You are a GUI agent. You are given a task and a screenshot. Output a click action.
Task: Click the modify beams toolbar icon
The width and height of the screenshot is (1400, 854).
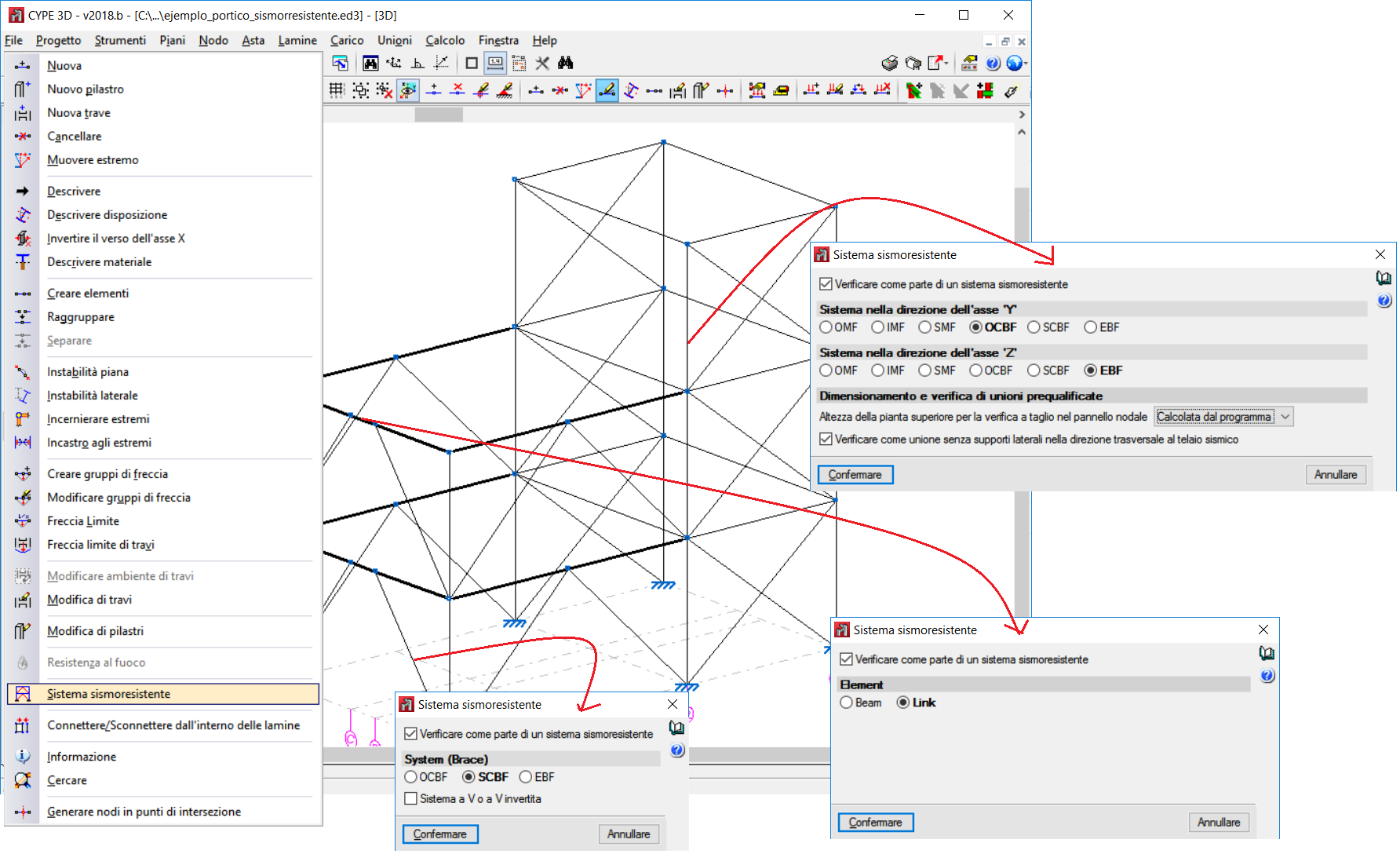click(678, 90)
